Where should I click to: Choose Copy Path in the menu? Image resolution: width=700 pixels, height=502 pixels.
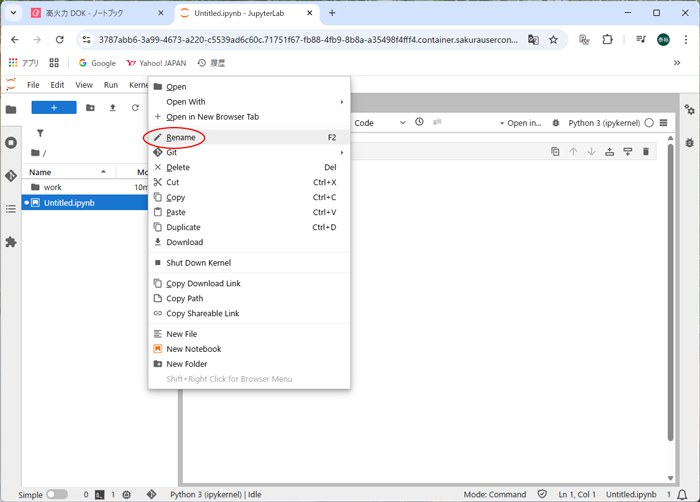click(x=249, y=298)
